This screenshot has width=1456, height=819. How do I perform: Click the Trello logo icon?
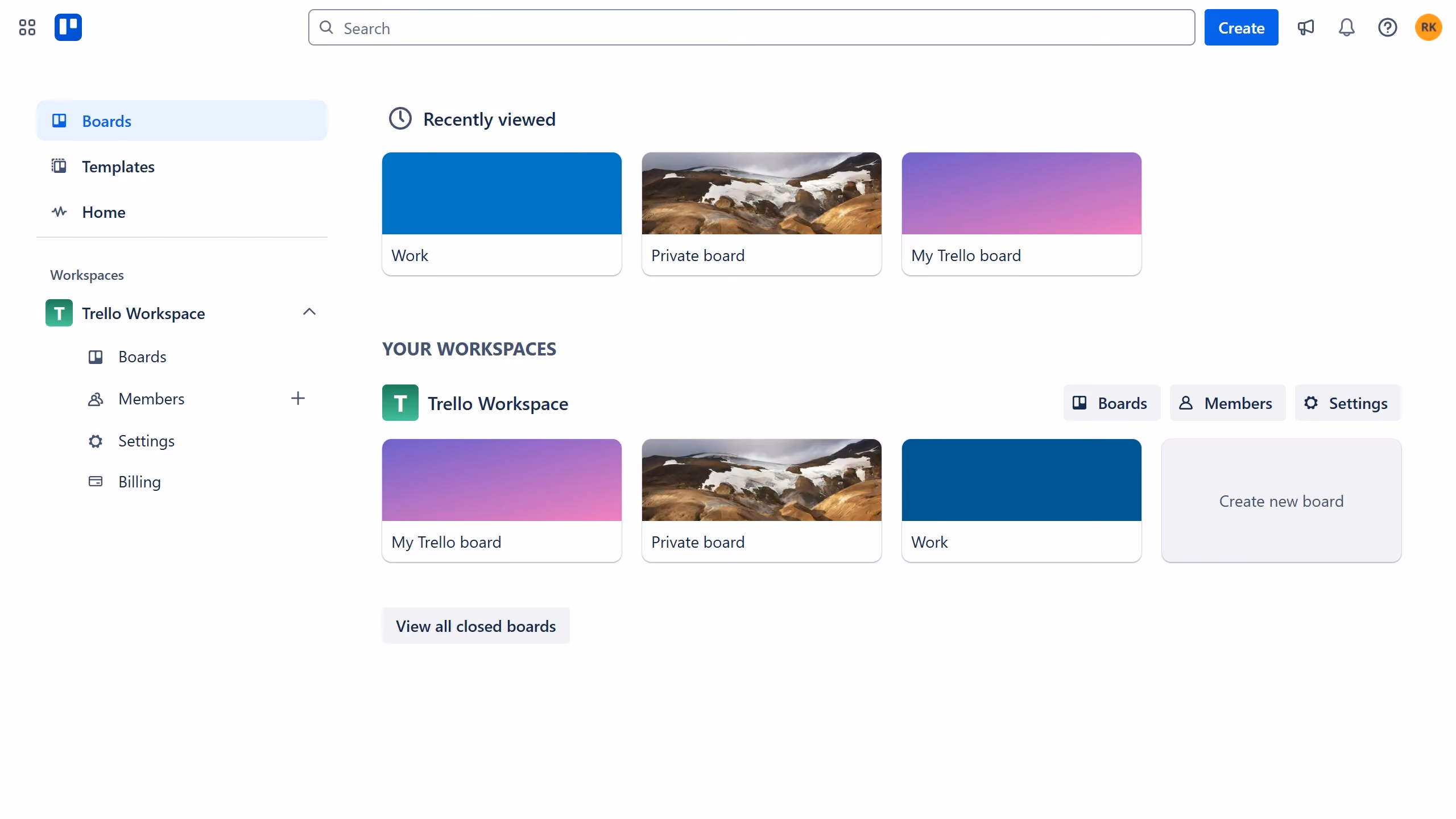(68, 27)
